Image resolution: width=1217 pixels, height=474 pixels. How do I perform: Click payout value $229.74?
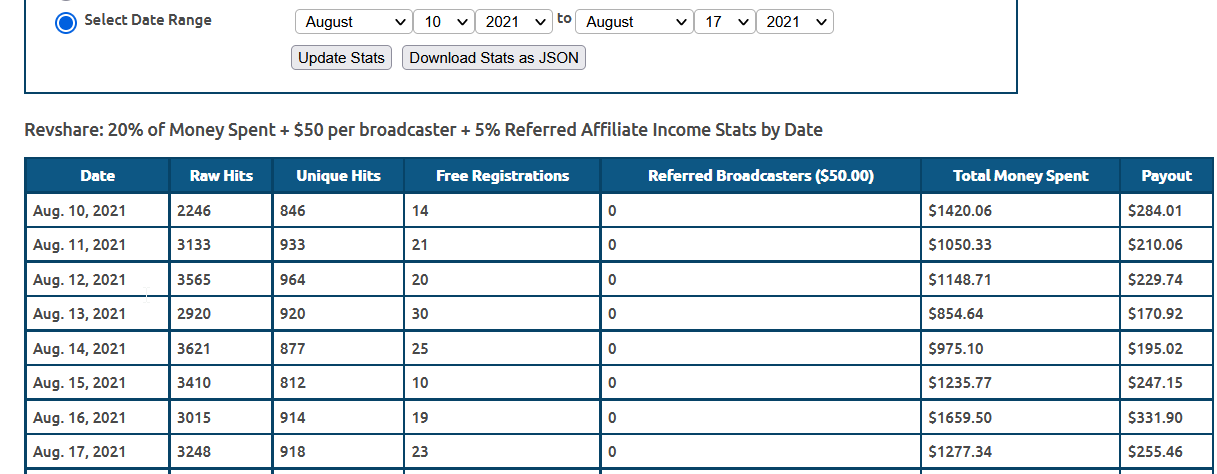(1155, 280)
